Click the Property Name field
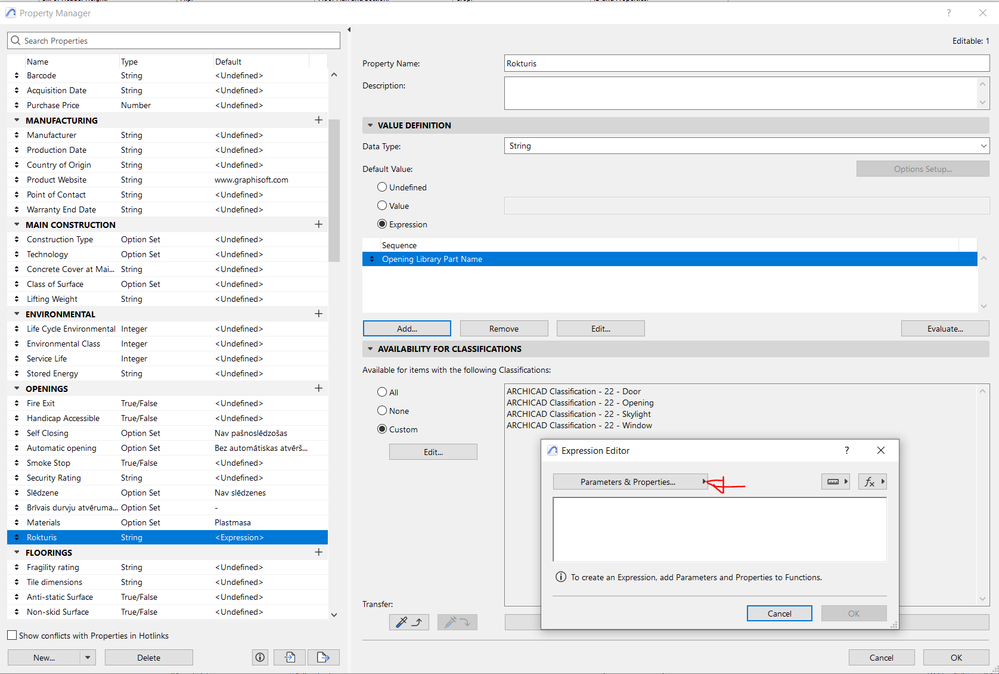This screenshot has height=674, width=999. [747, 63]
